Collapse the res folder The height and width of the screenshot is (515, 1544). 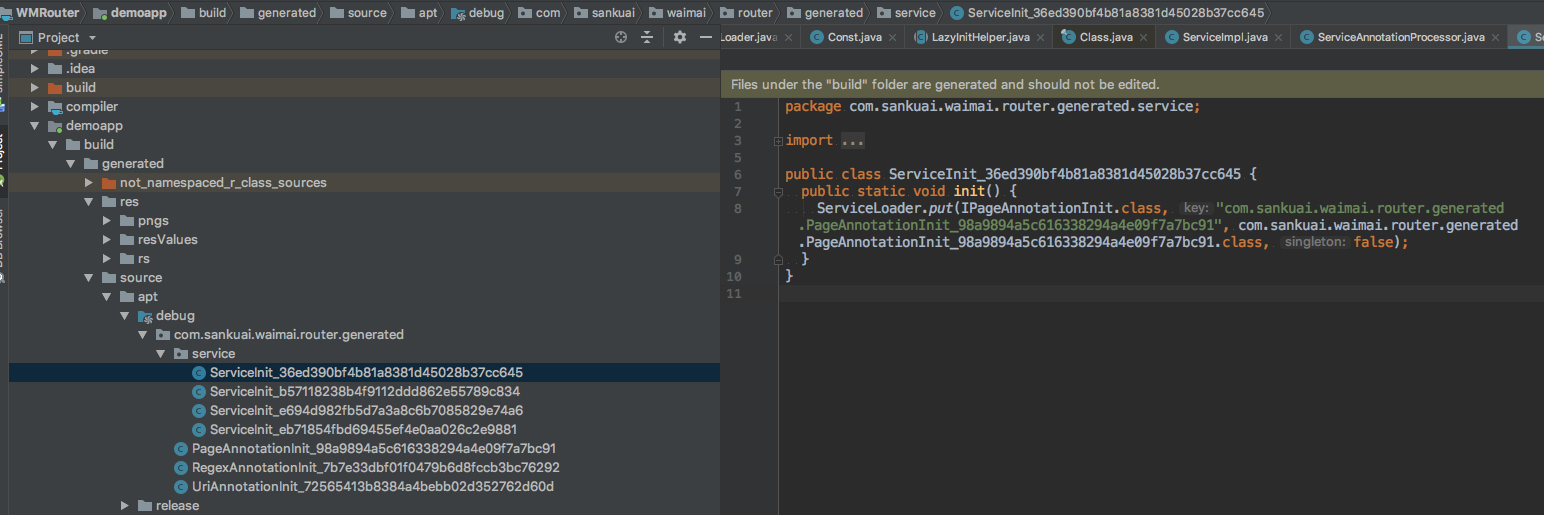coord(89,201)
